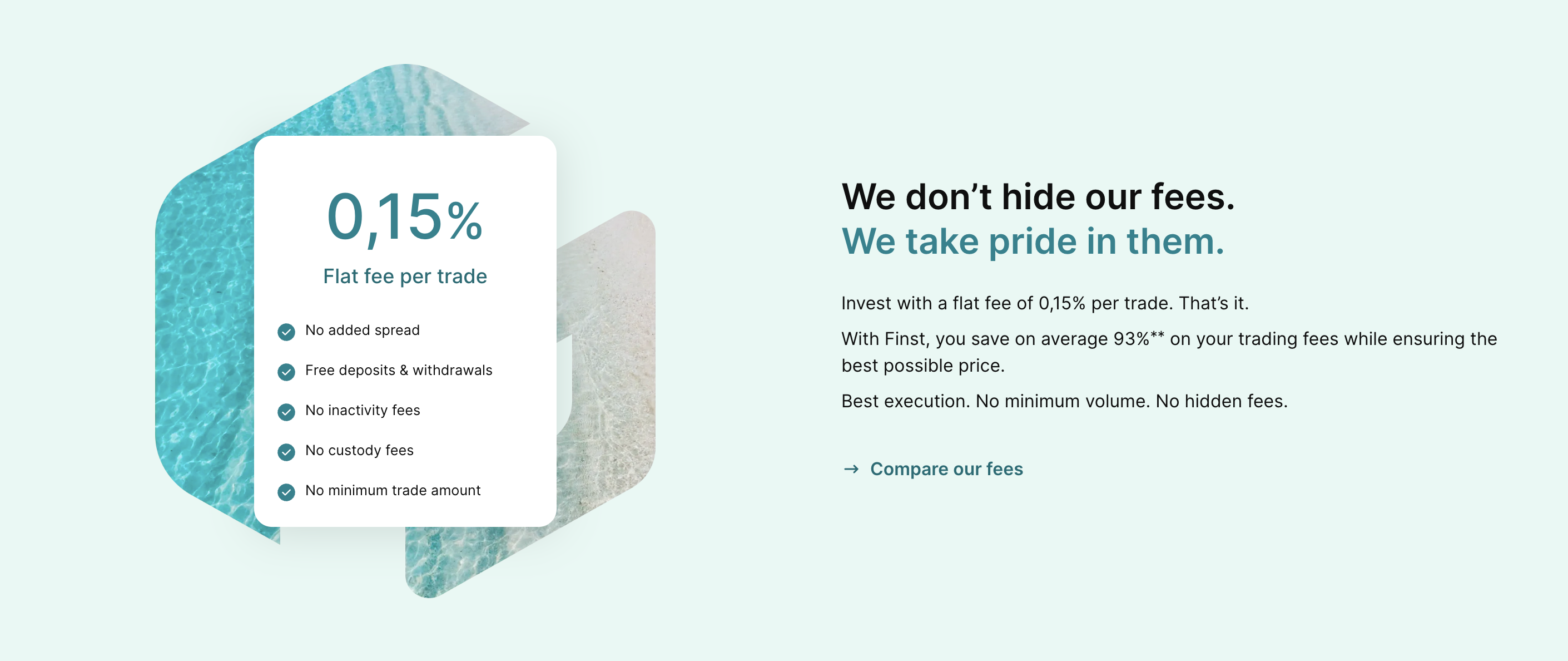
Task: Click the arrow icon before Compare our fees
Action: (x=851, y=469)
